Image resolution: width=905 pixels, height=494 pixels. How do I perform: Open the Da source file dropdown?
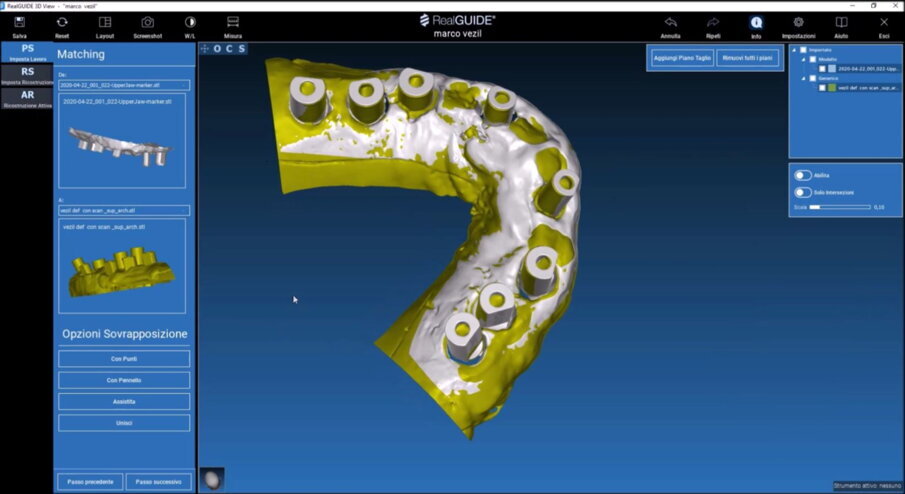tap(124, 85)
